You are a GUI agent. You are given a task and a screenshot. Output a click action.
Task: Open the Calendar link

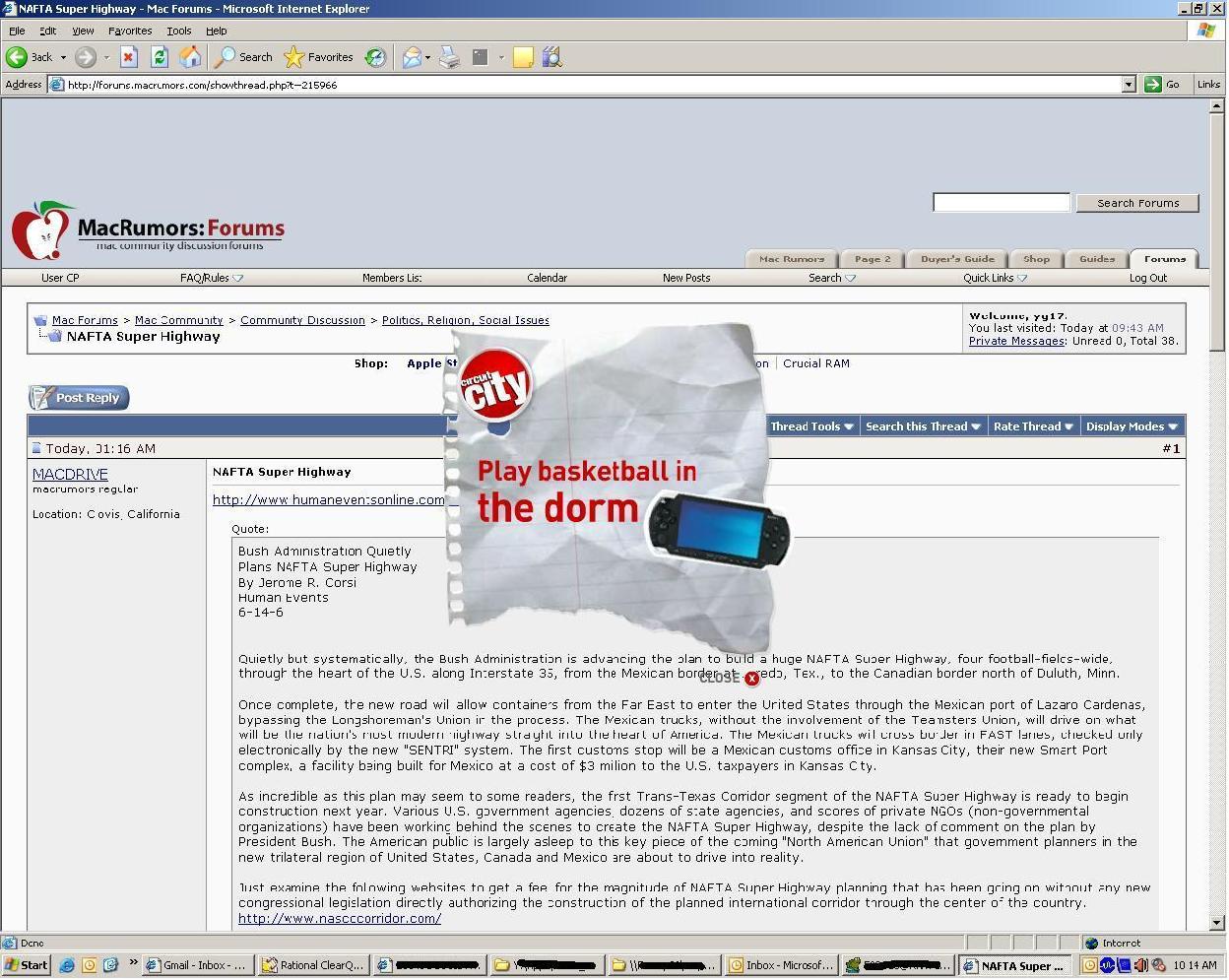point(547,278)
